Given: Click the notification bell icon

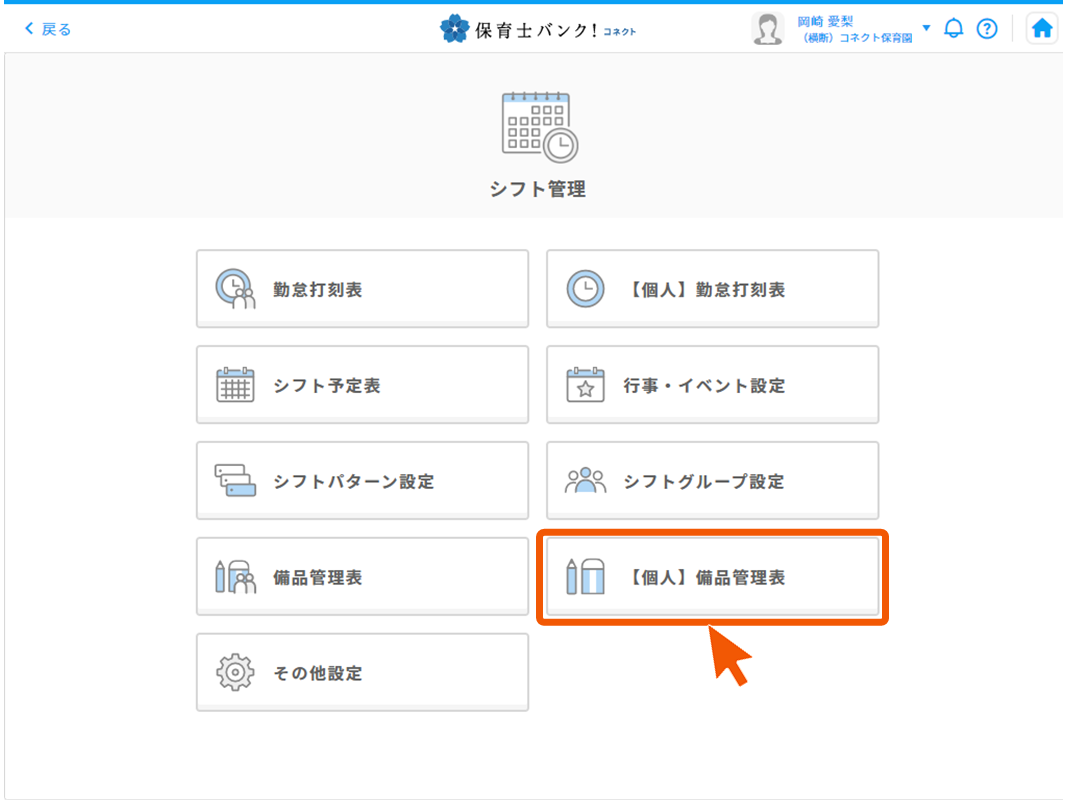Looking at the screenshot, I should click(x=954, y=29).
